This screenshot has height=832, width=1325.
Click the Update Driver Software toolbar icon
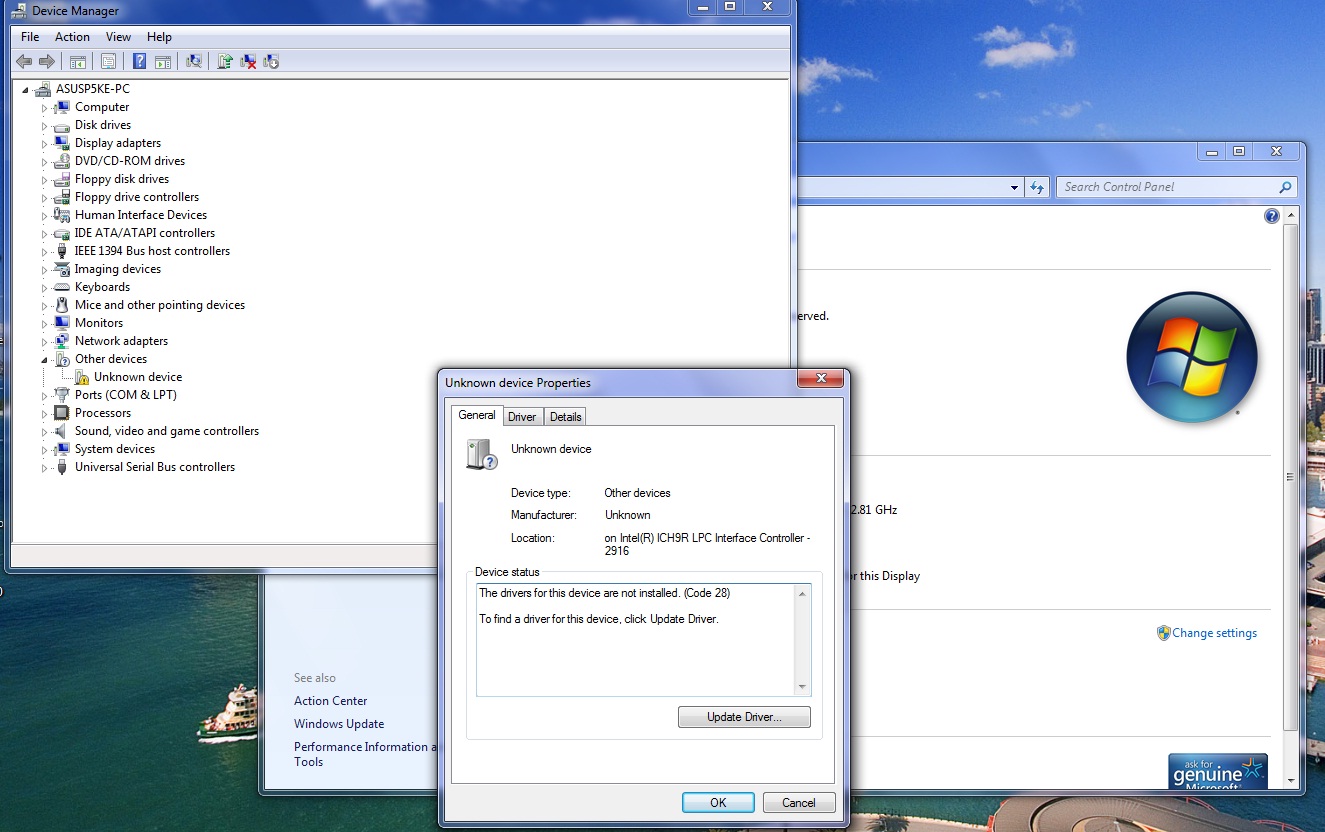(x=225, y=62)
